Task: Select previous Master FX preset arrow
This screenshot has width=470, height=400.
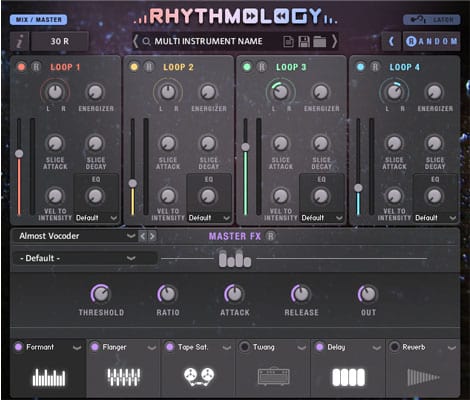Action: coord(143,236)
